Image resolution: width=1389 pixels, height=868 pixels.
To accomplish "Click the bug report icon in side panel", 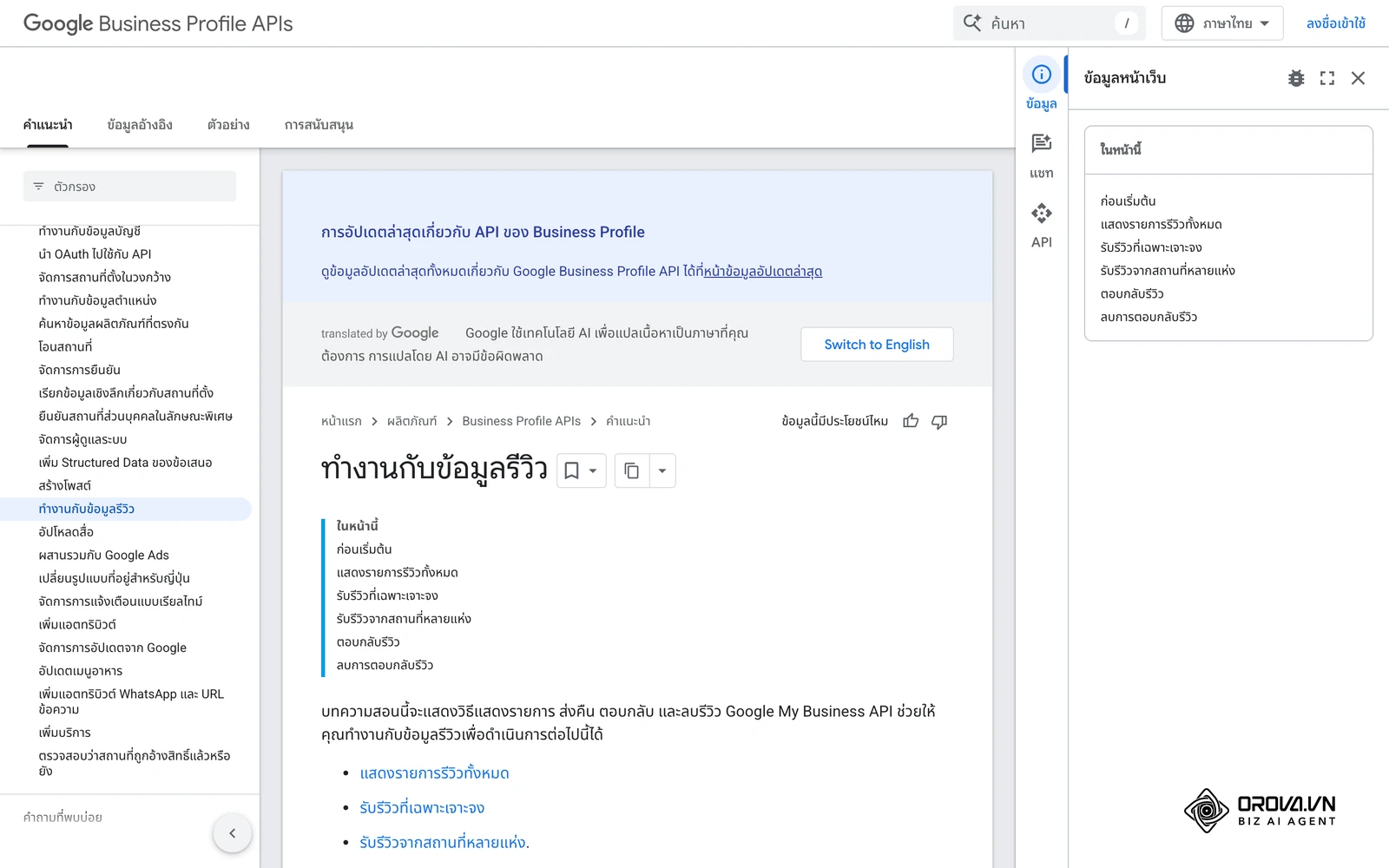I will tap(1296, 78).
